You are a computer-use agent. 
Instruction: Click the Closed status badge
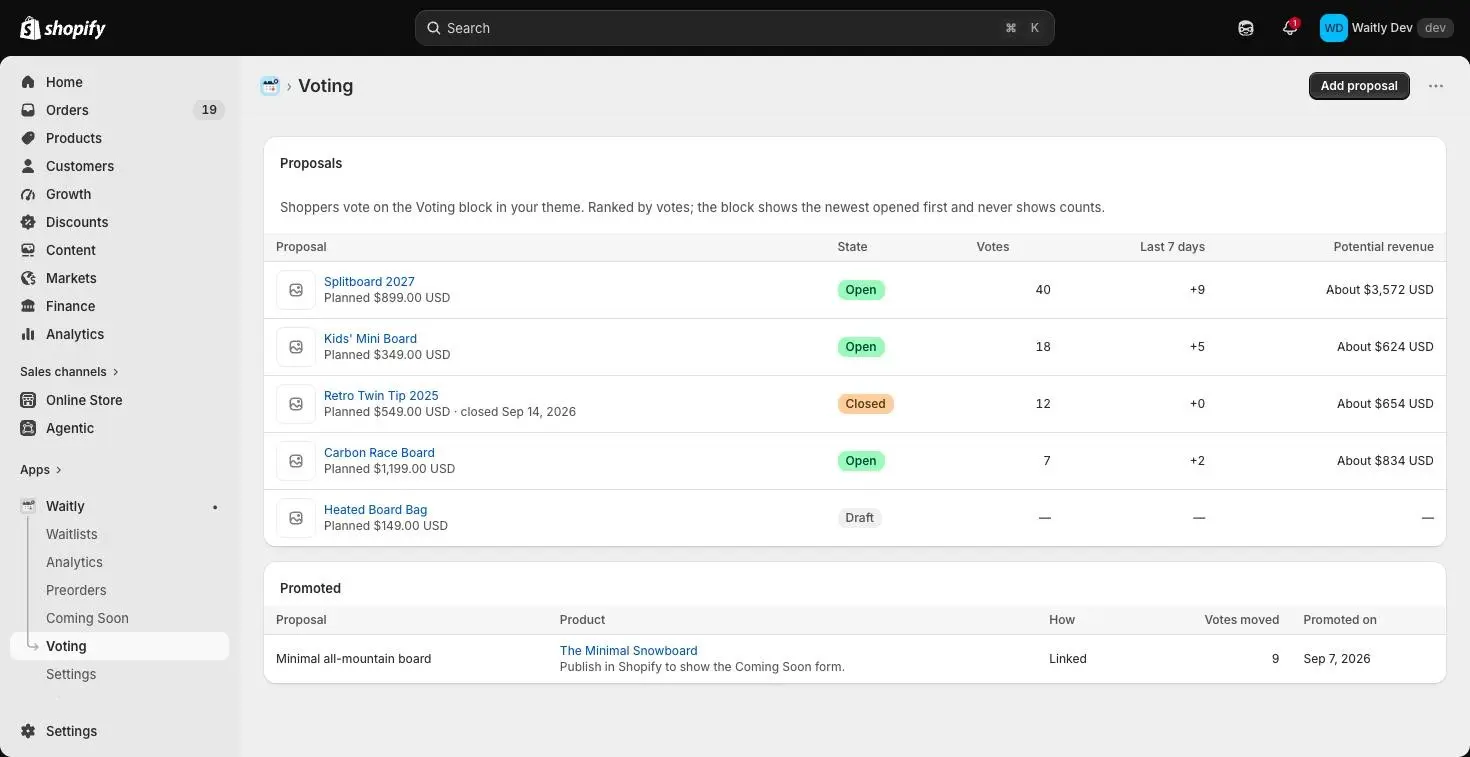[865, 404]
